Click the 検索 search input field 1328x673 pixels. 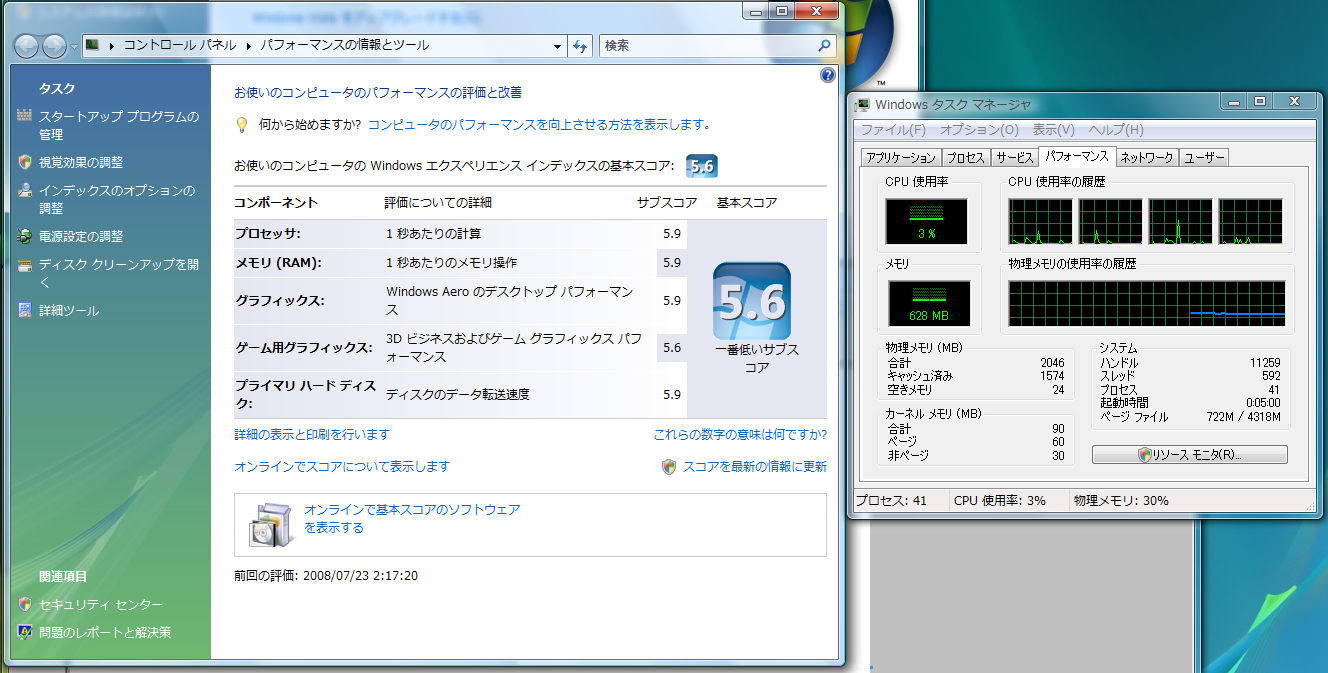[707, 46]
